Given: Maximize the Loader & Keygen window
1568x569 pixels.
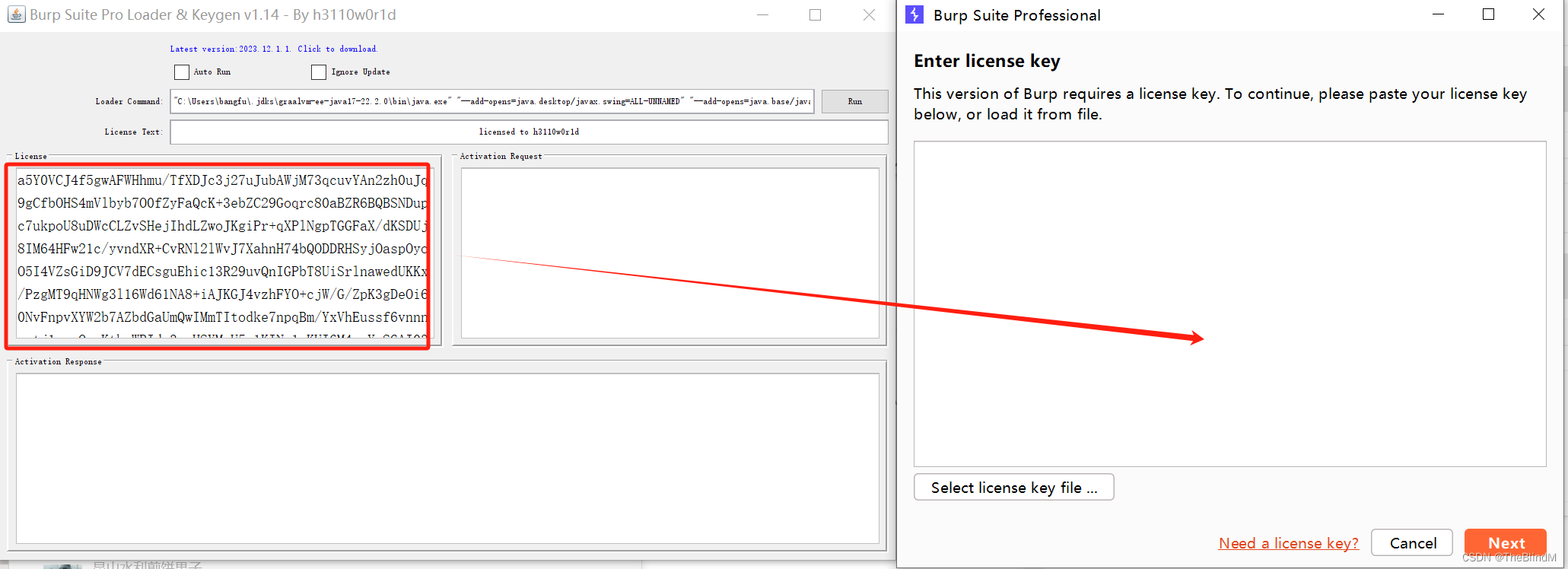Looking at the screenshot, I should tap(815, 14).
